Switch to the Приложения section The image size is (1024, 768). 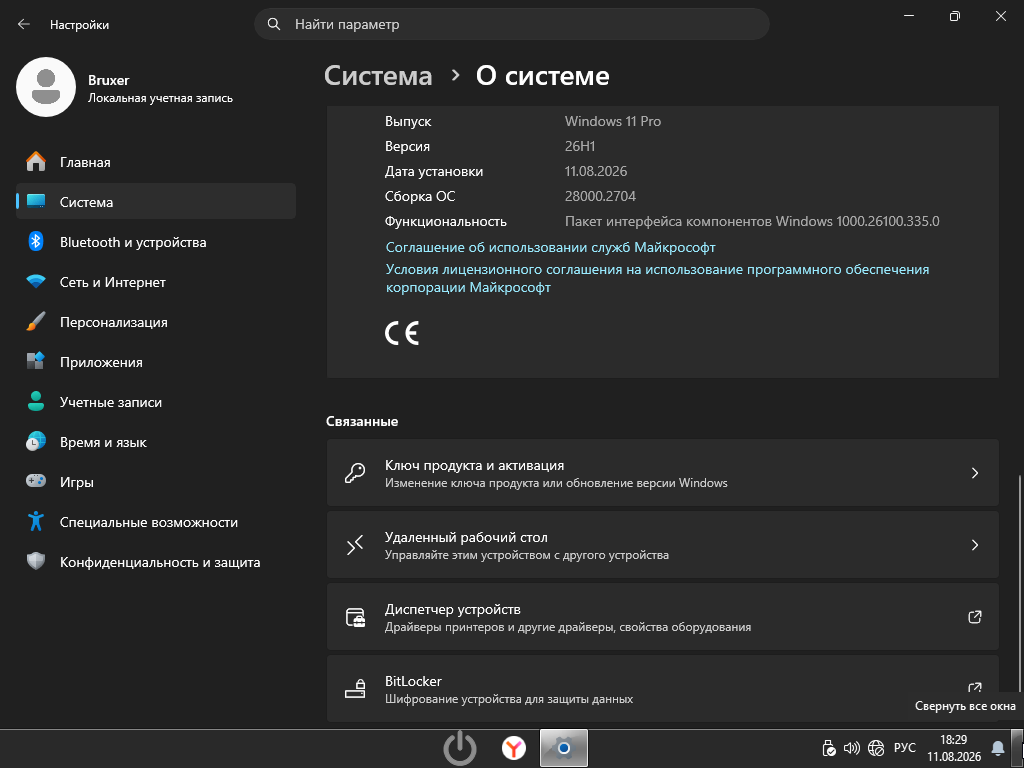pyautogui.click(x=155, y=362)
